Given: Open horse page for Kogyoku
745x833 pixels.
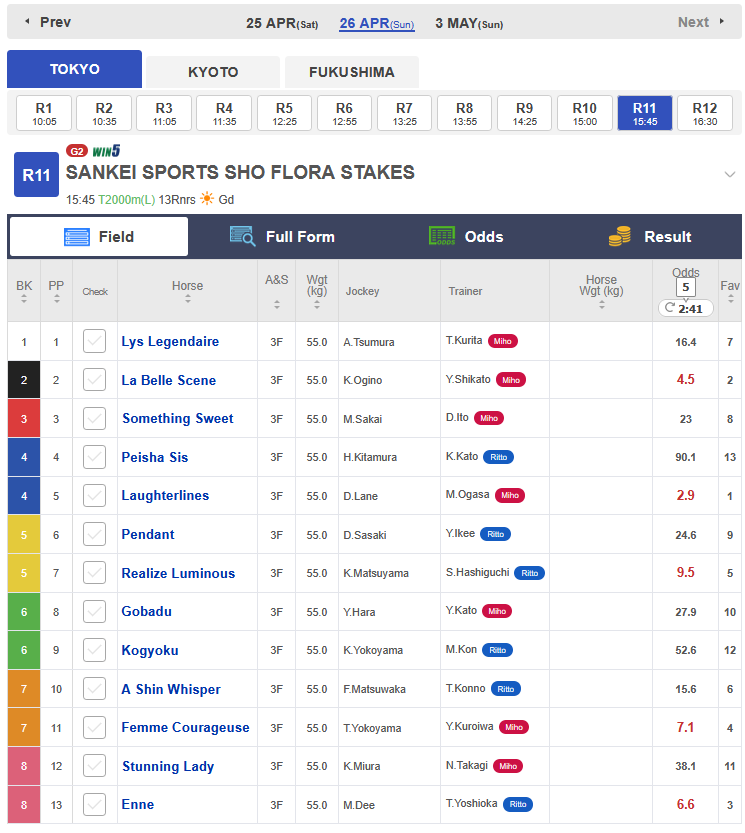Looking at the screenshot, I should 150,650.
